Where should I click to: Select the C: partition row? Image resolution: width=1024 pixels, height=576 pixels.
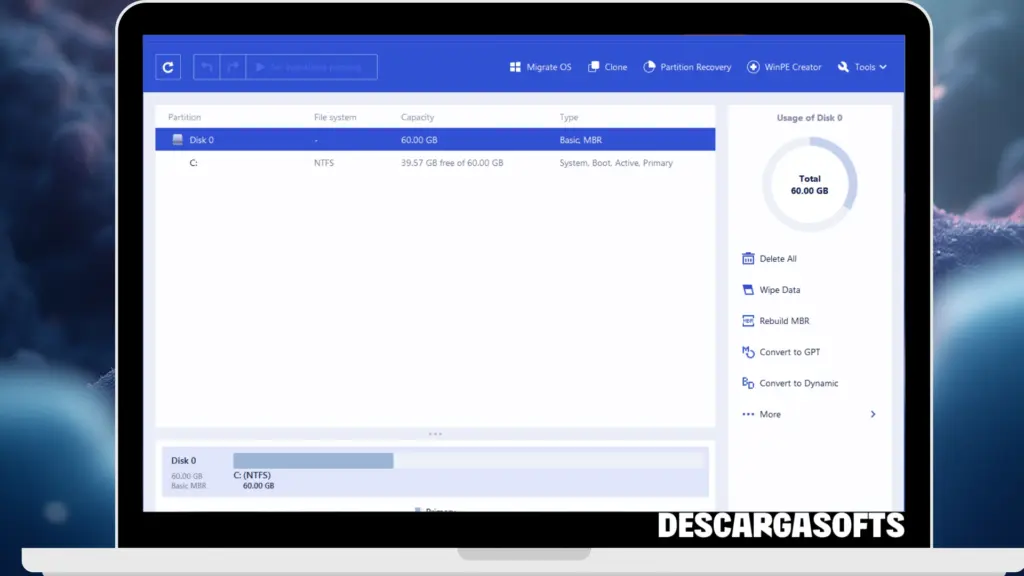[x=435, y=163]
